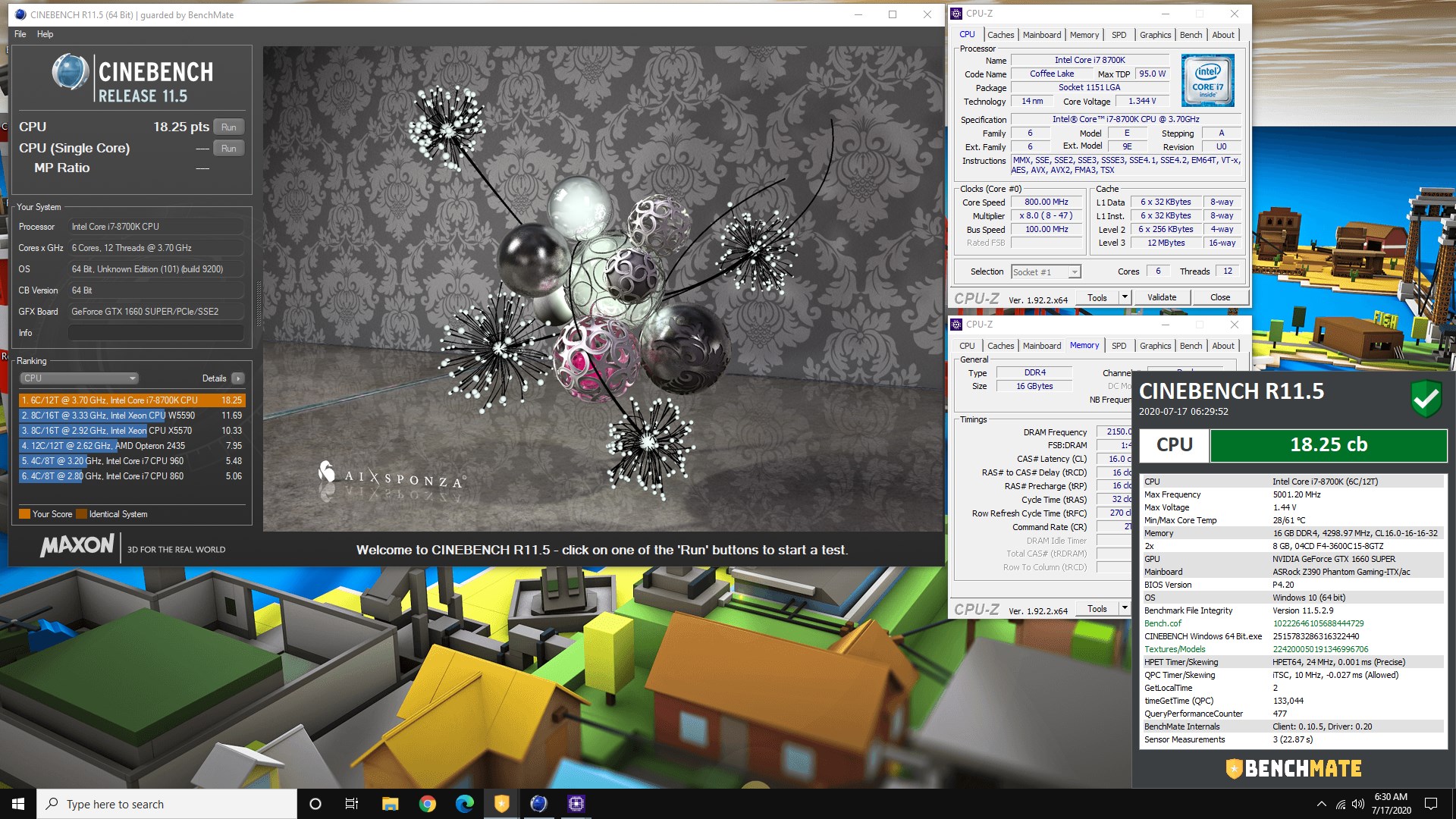
Task: Launch Microsoft Edge from the taskbar
Action: click(465, 804)
